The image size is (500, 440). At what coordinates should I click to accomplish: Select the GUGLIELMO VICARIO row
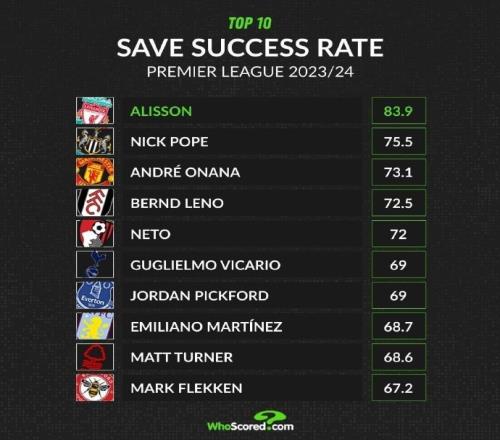(242, 265)
